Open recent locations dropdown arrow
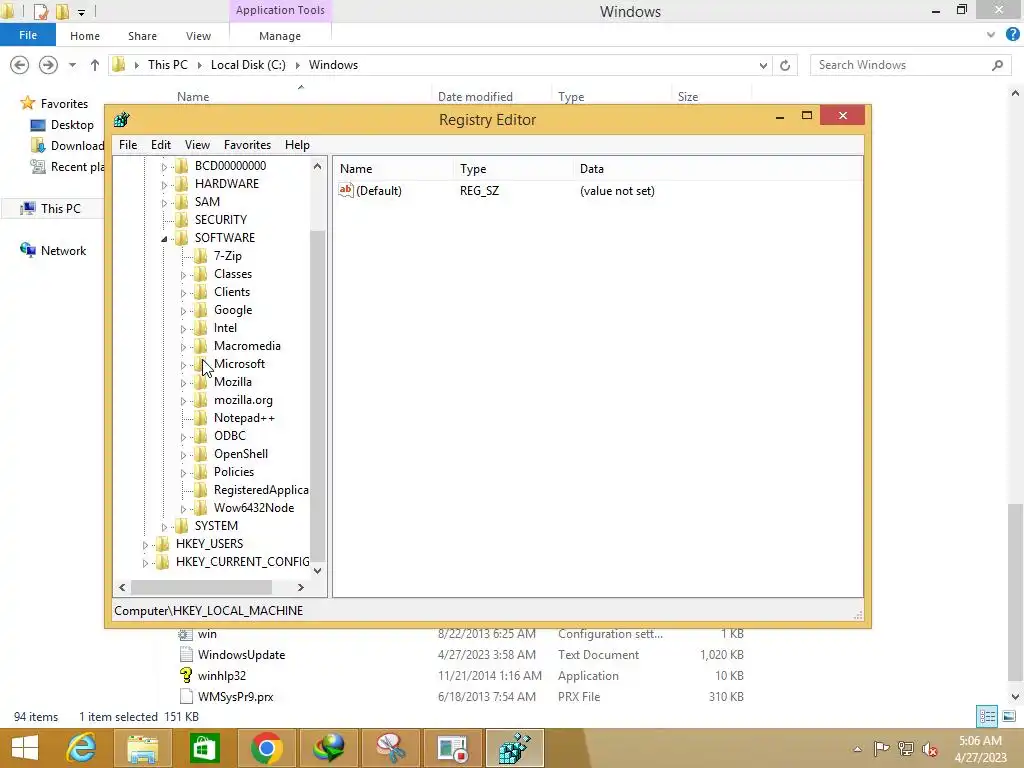Viewport: 1024px width, 768px height. [72, 65]
